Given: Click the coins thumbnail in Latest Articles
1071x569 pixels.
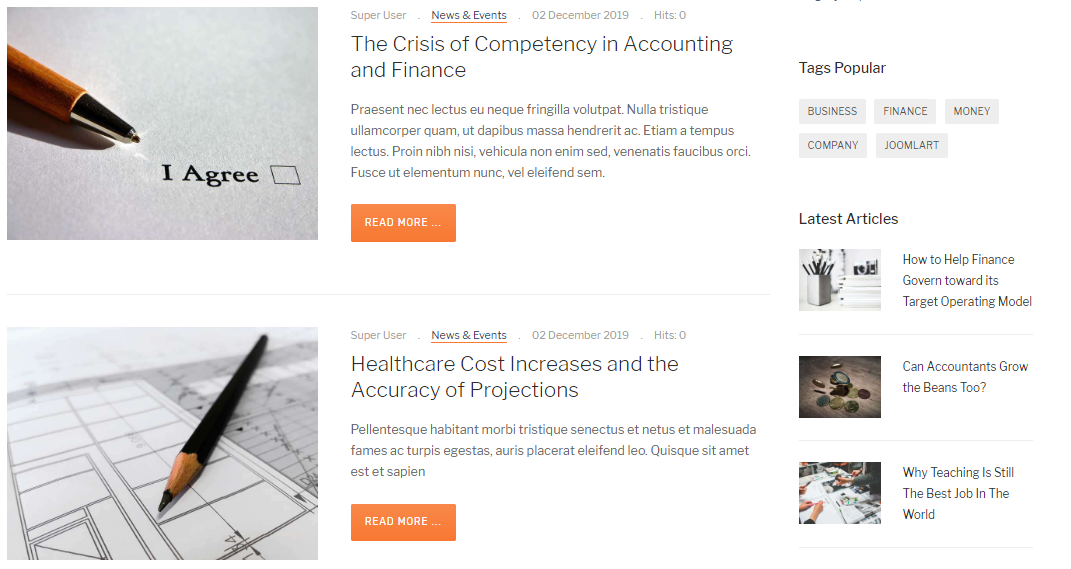Looking at the screenshot, I should (x=839, y=387).
